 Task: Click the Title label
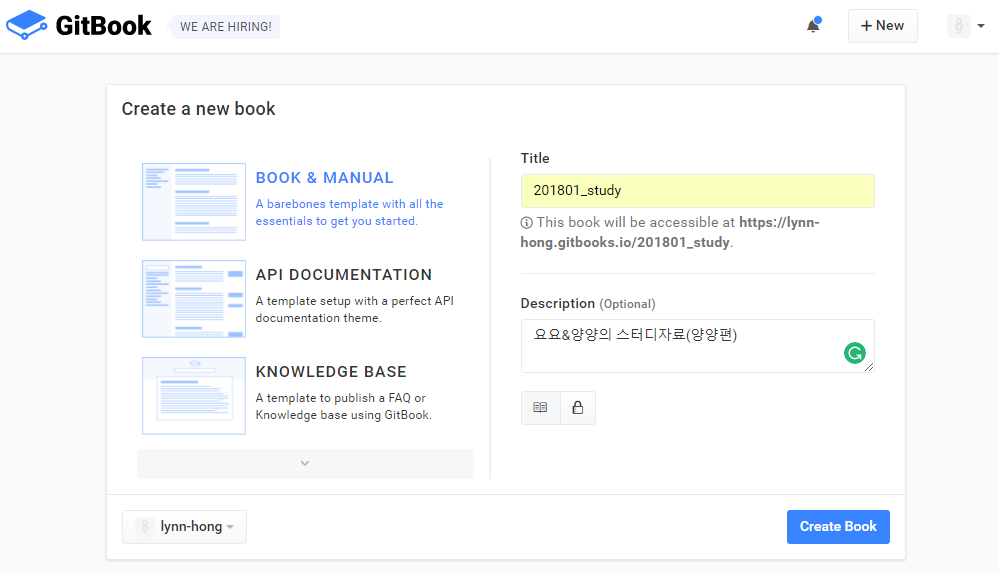(535, 158)
